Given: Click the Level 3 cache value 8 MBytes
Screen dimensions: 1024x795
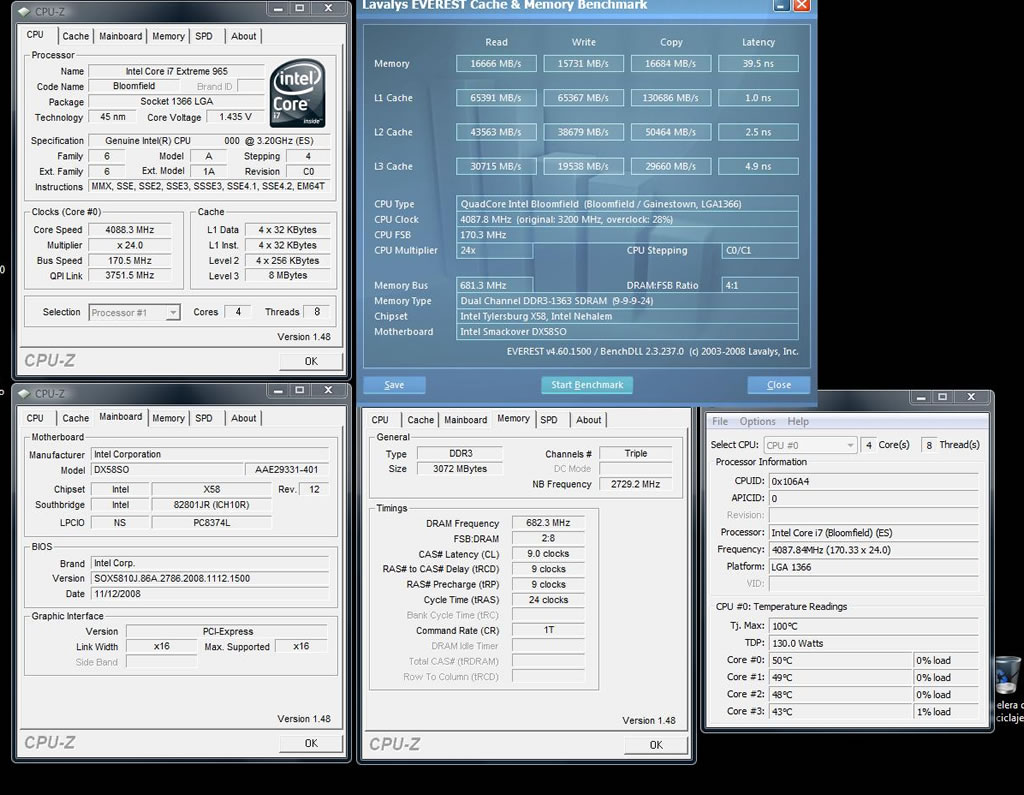Looking at the screenshot, I should tap(287, 276).
